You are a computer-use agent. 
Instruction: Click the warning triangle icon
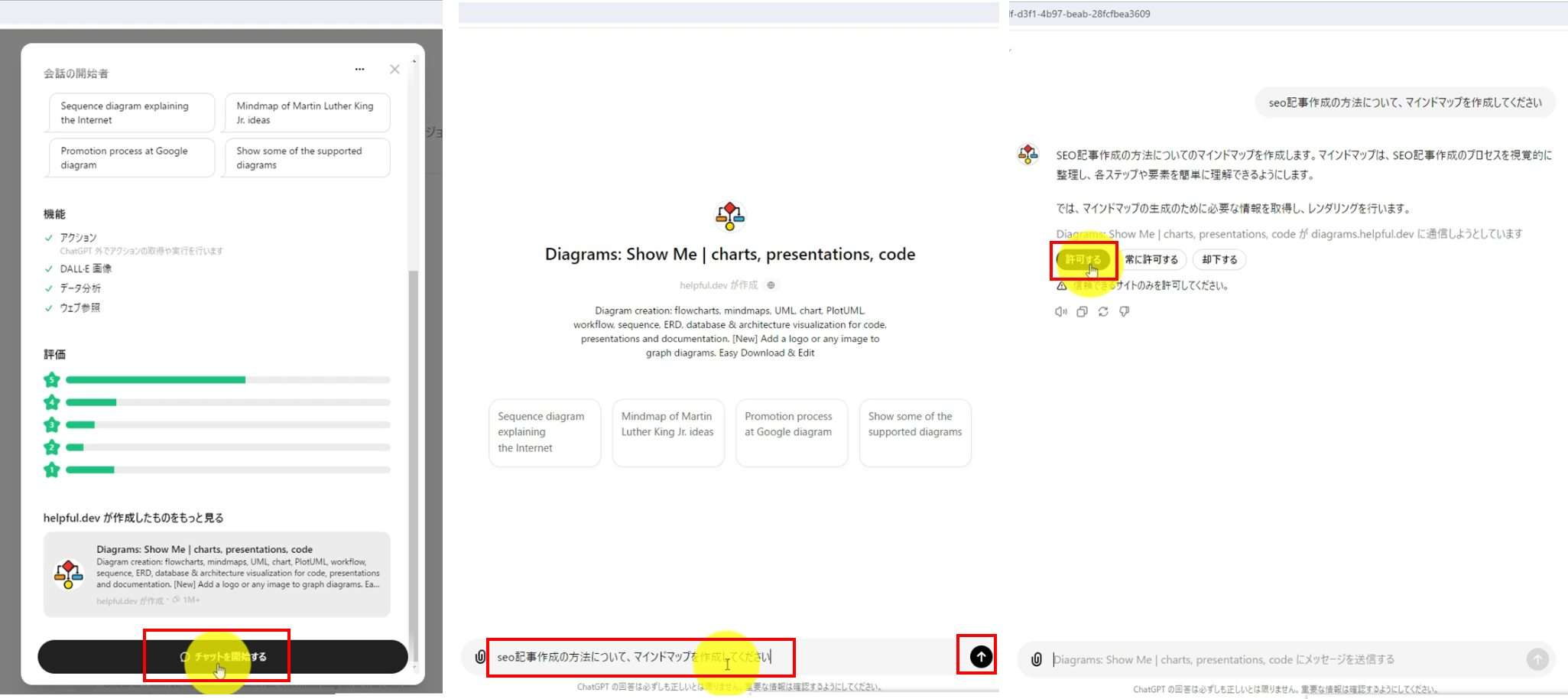click(x=1062, y=286)
